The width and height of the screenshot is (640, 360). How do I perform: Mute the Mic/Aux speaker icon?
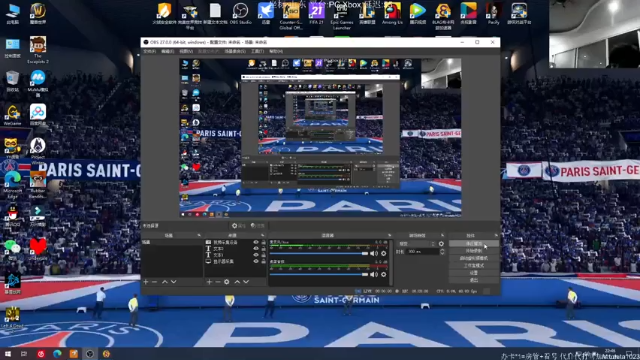pos(374,253)
